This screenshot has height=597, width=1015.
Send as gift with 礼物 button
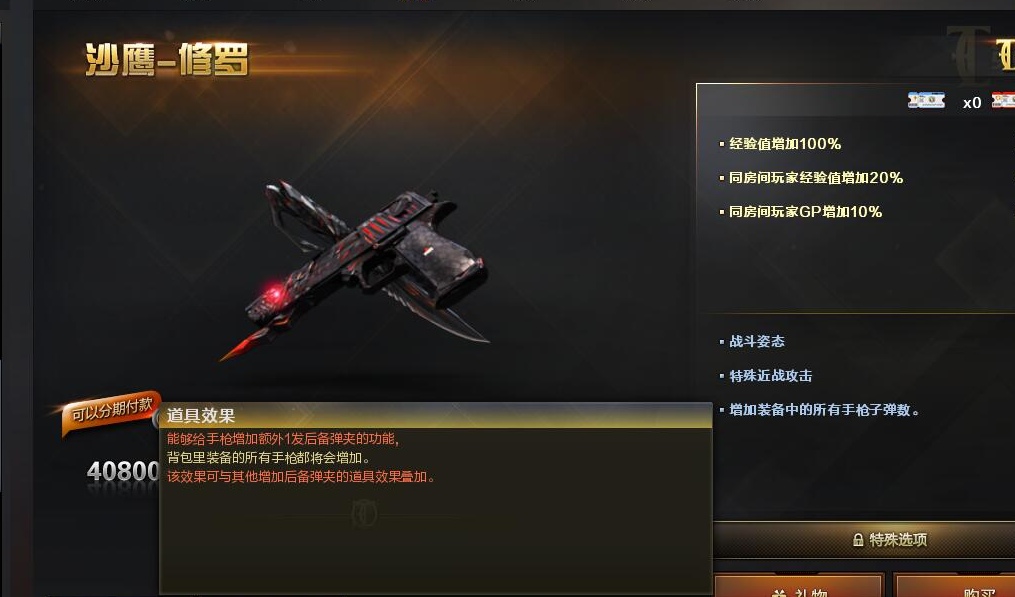[x=799, y=585]
